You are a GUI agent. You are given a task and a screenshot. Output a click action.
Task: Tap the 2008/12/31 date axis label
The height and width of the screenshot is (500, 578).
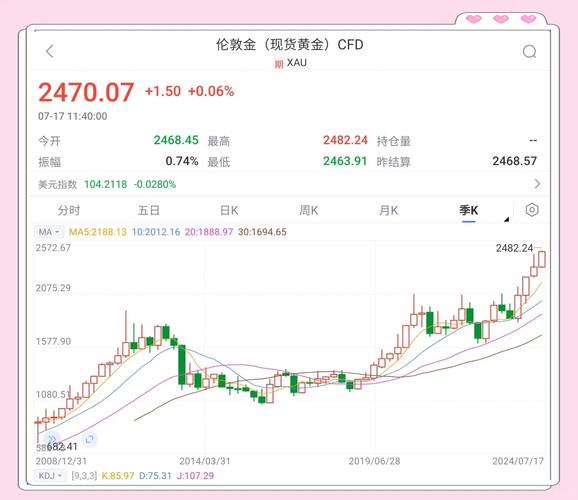[61, 461]
